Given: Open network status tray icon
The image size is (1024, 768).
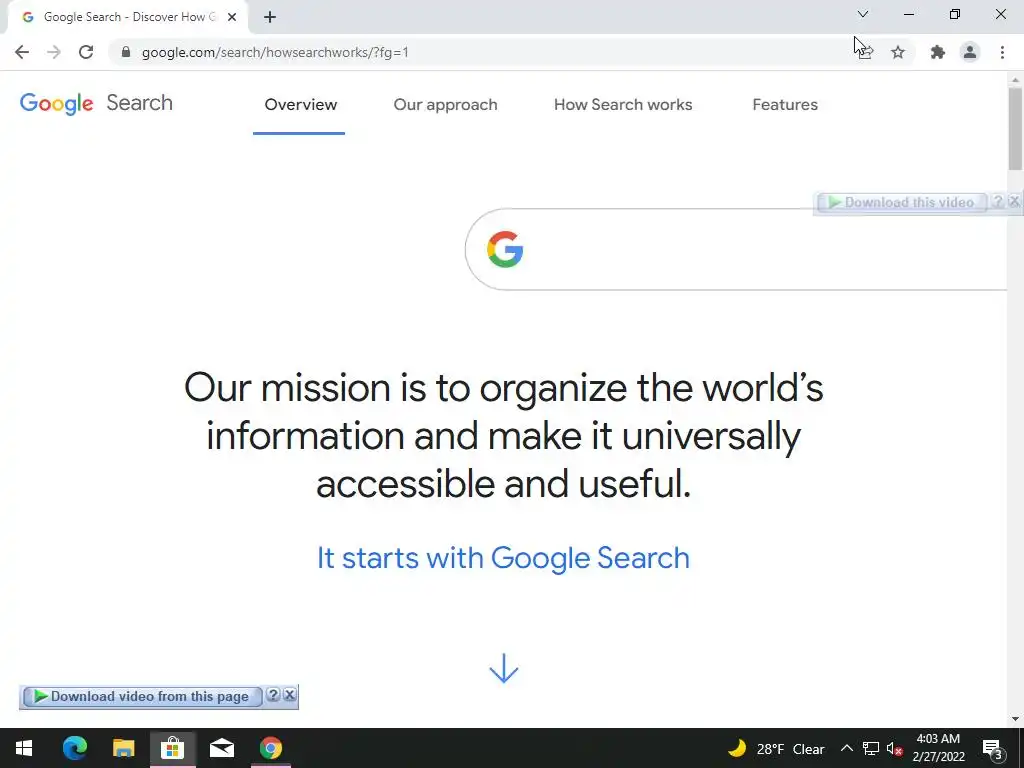Looking at the screenshot, I should click(x=871, y=748).
